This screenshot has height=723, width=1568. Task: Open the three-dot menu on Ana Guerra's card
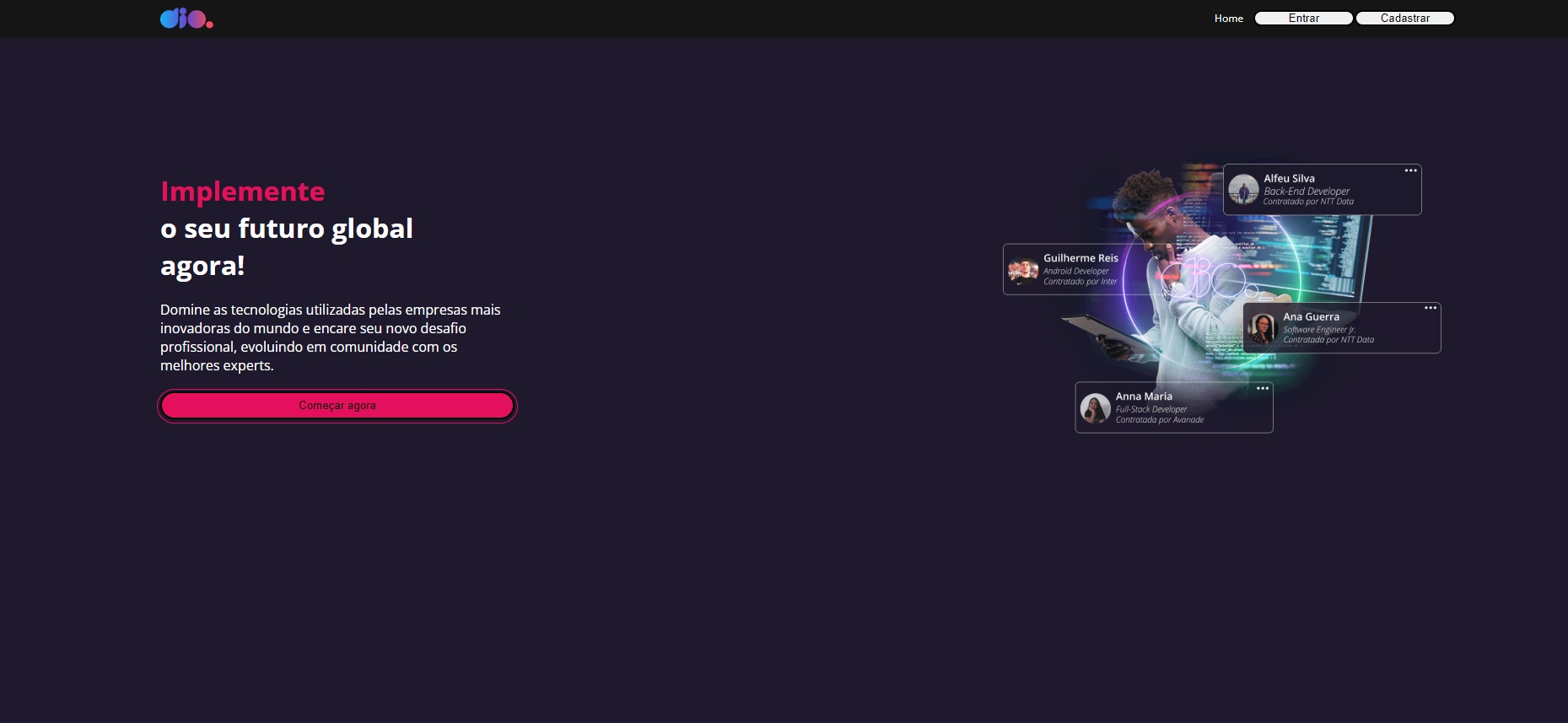(1431, 308)
